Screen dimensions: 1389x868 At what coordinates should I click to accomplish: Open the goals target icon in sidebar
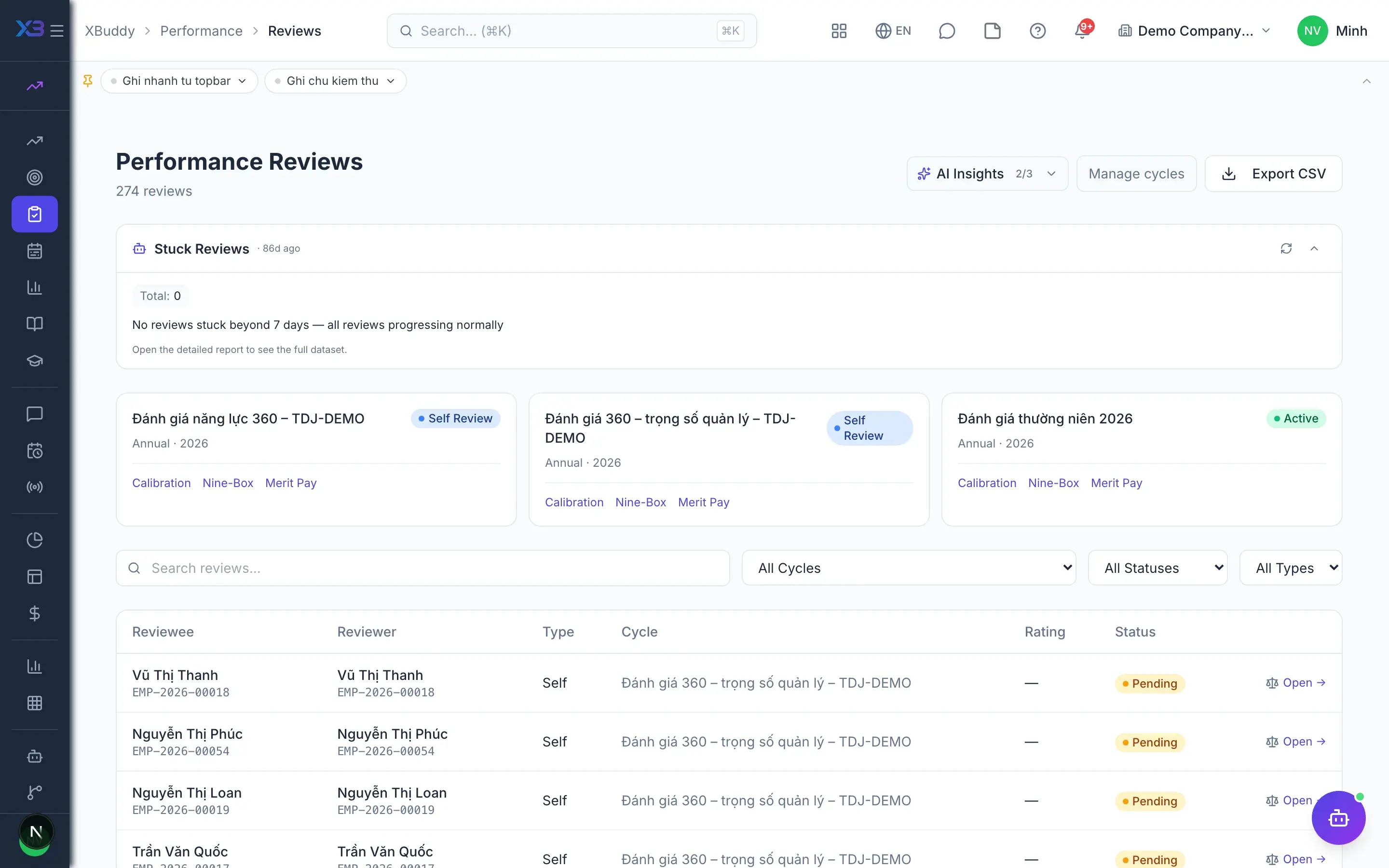[x=34, y=177]
